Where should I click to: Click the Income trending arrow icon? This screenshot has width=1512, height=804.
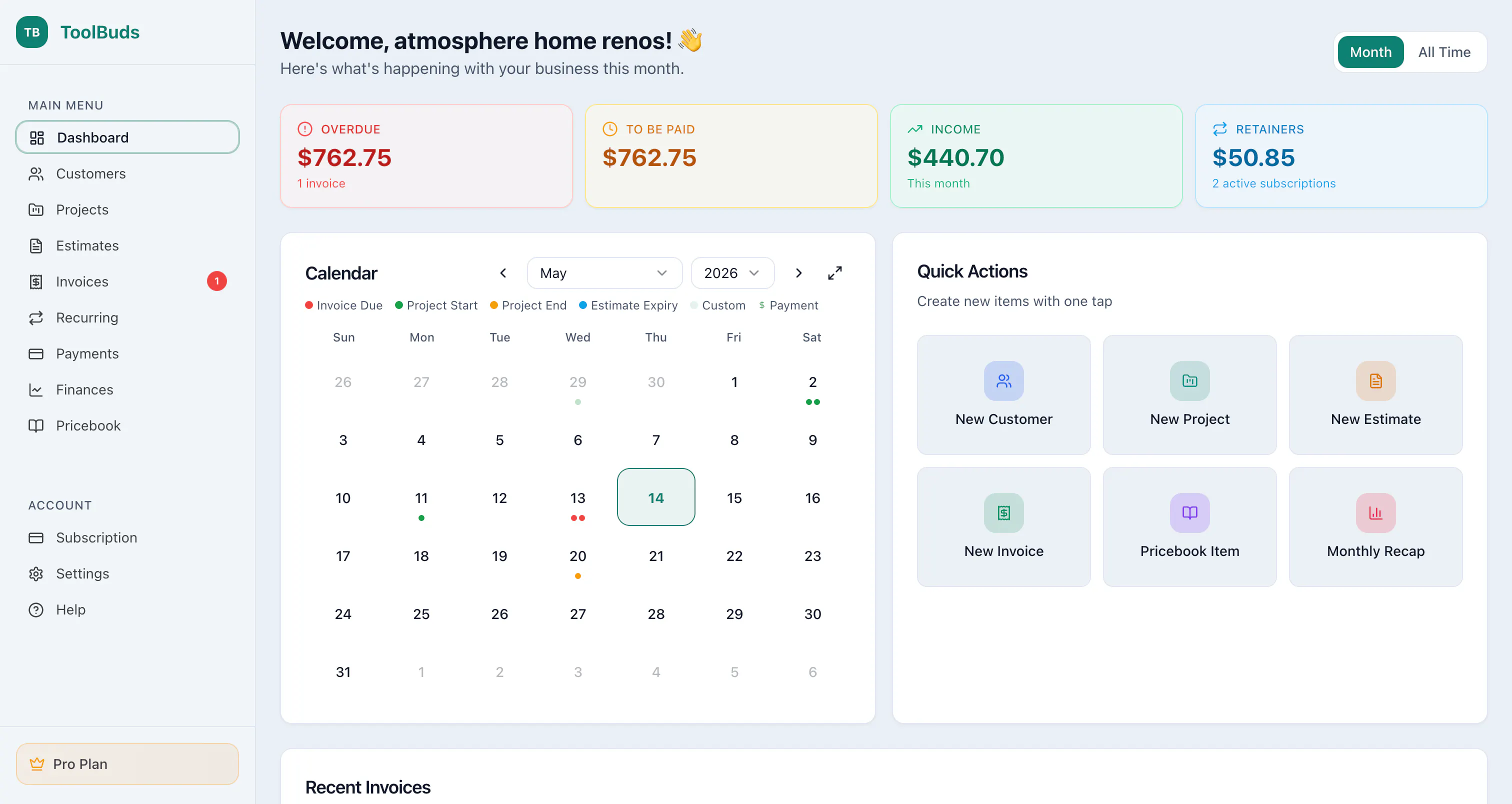(914, 129)
